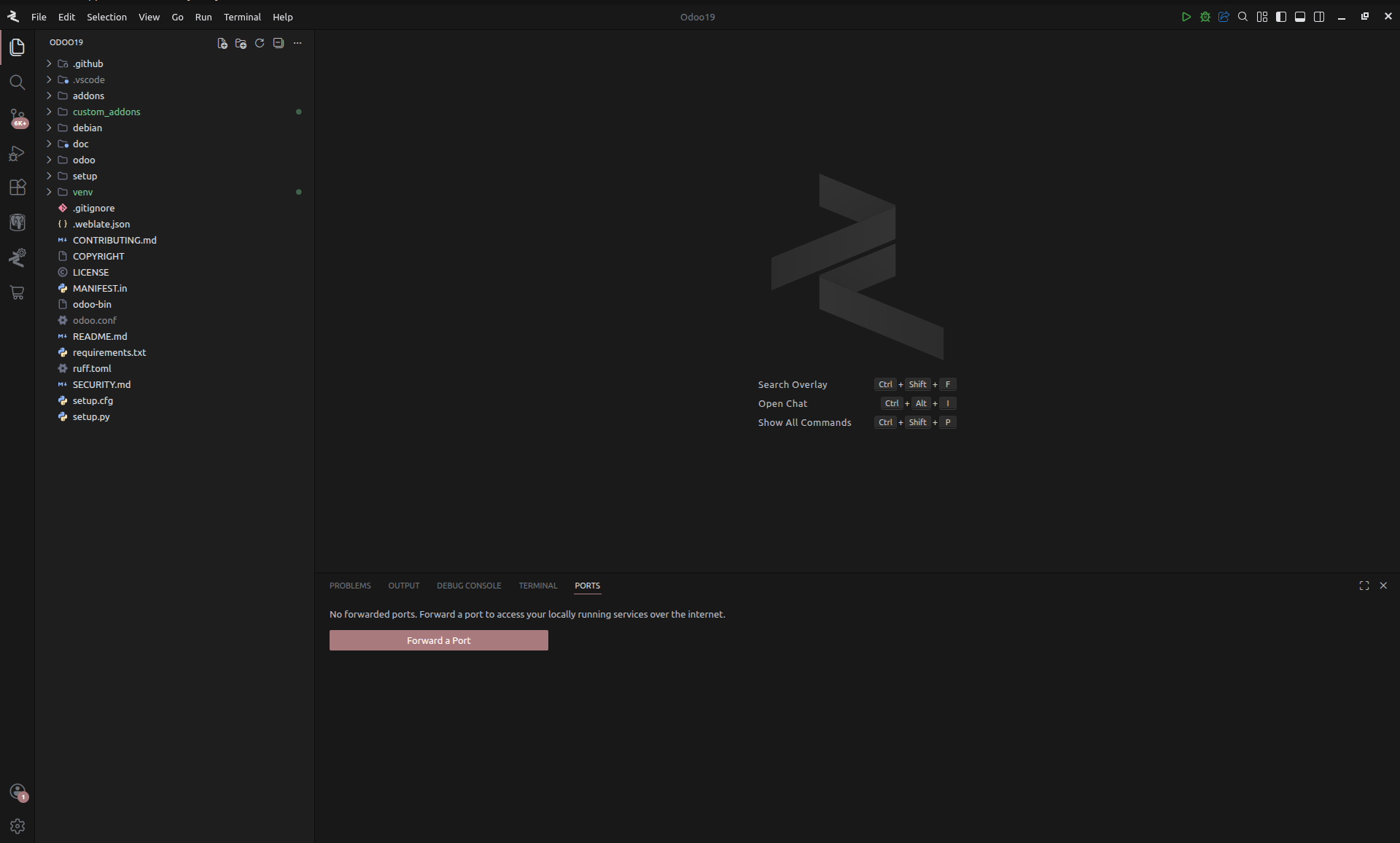Viewport: 1400px width, 843px height.
Task: Open the setup.py file
Action: point(175,416)
